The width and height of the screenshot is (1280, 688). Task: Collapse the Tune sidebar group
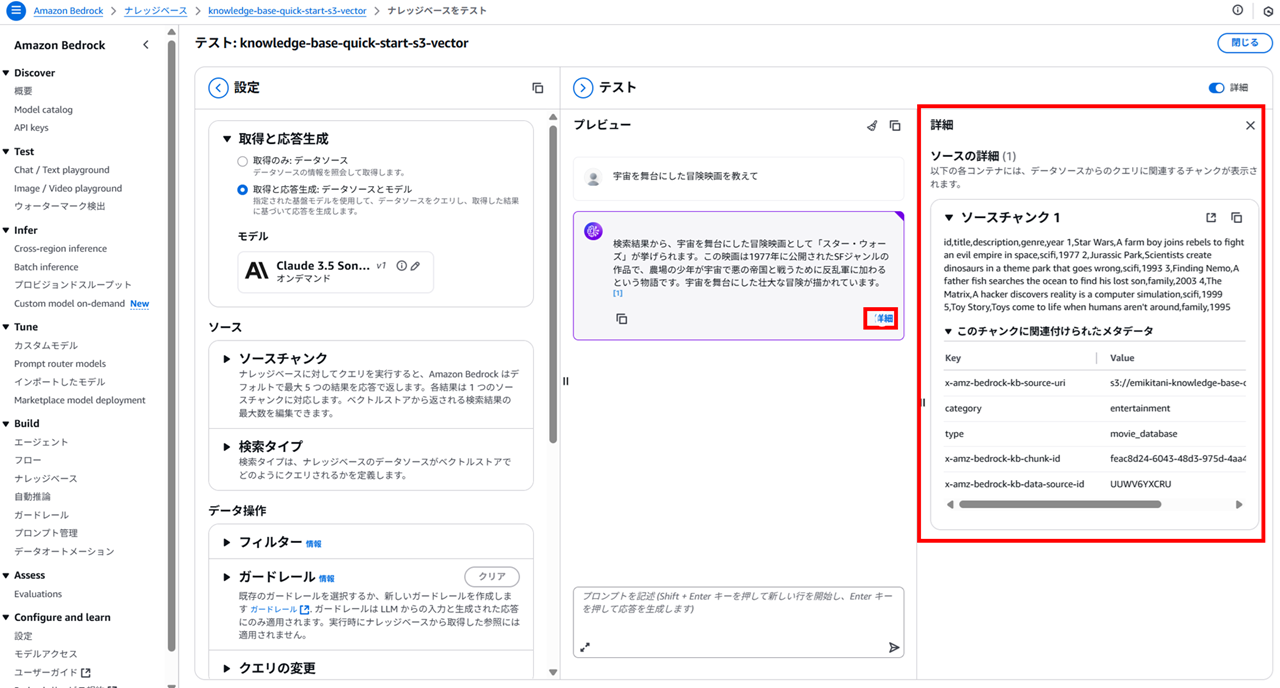click(6, 327)
